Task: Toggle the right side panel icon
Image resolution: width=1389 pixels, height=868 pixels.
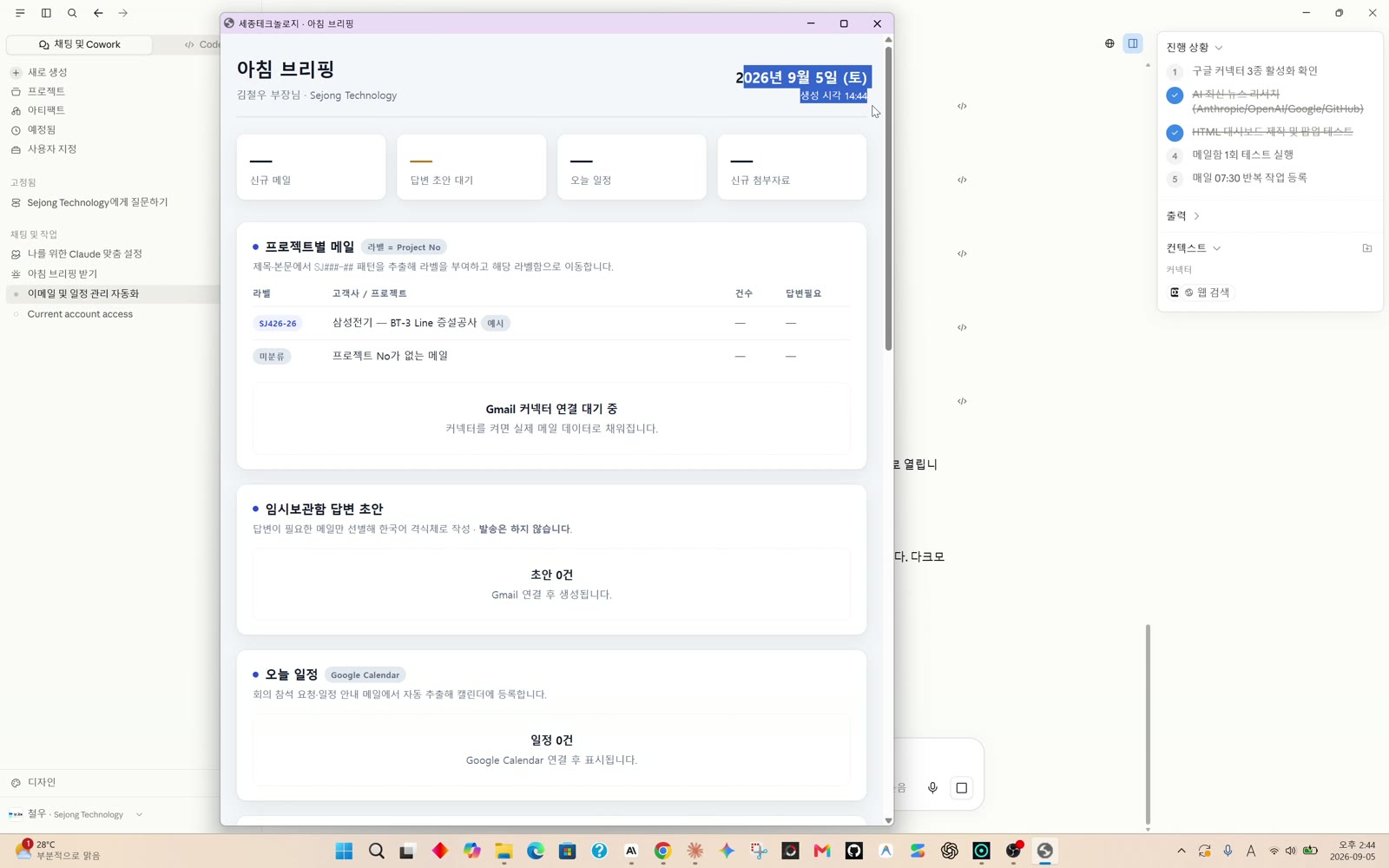Action: [1133, 43]
